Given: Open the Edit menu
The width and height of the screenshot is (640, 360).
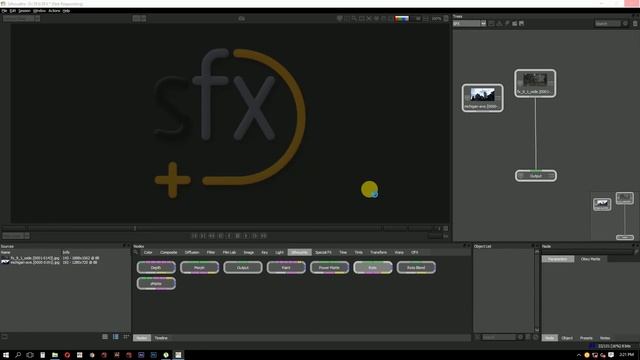Looking at the screenshot, I should coord(13,11).
